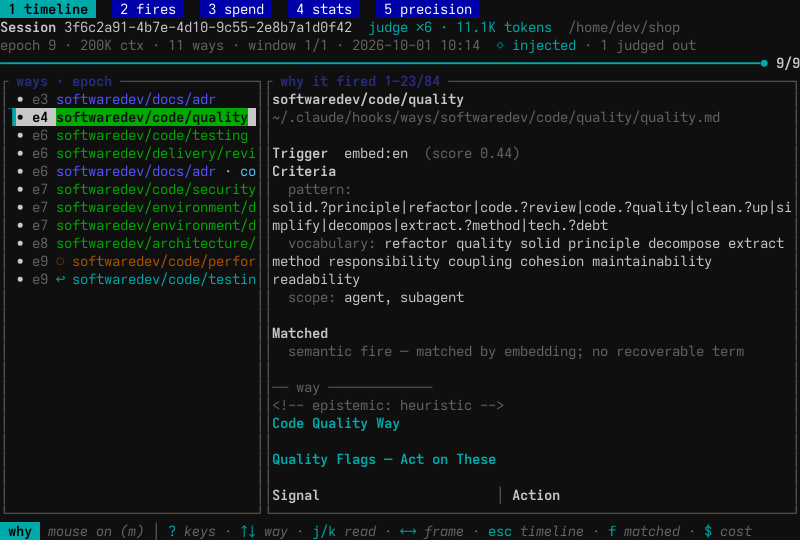Click the 11.1K tokens label
Viewport: 800px width, 540px height.
click(x=504, y=28)
